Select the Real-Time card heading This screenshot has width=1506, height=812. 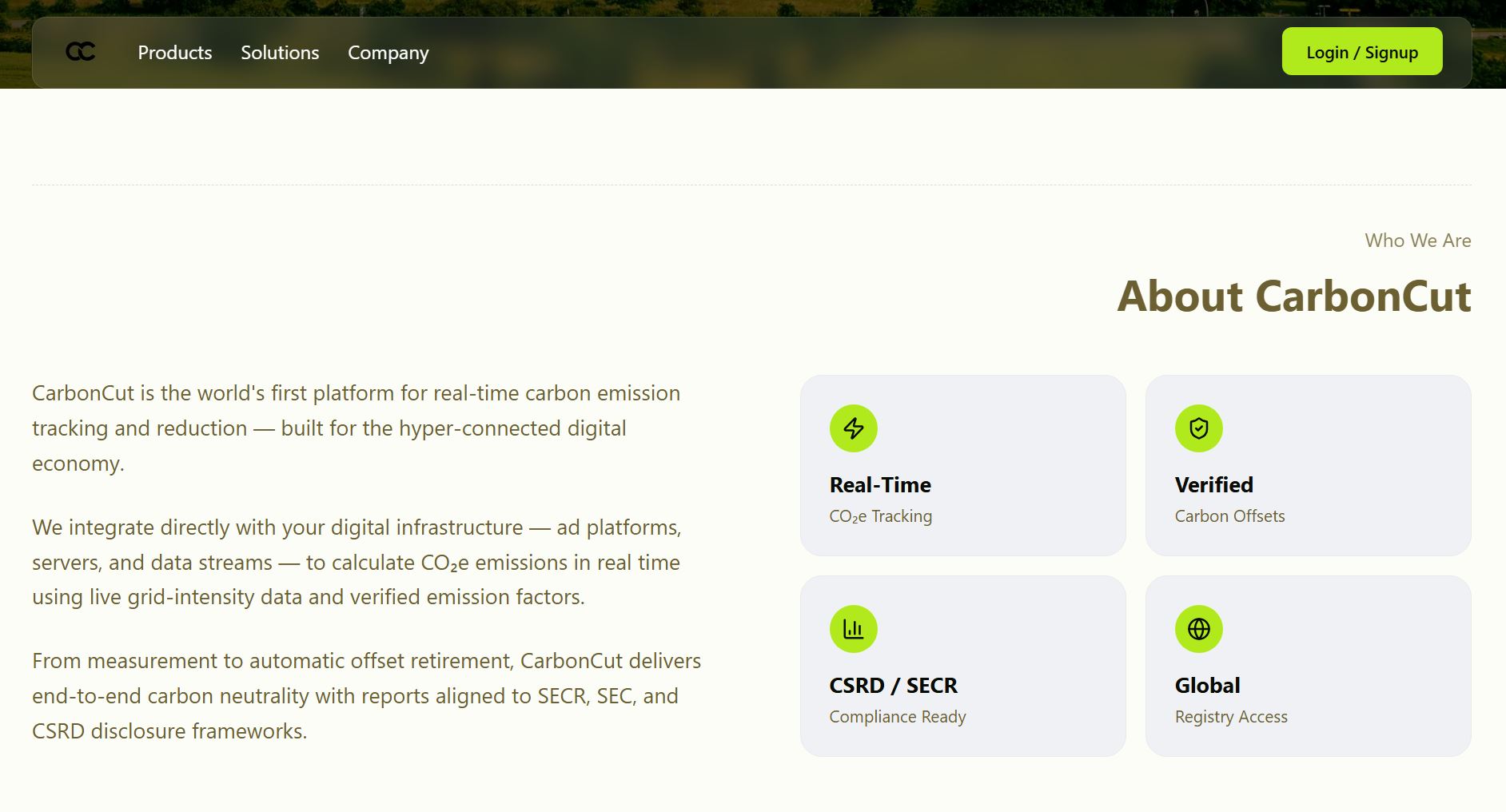pos(880,485)
